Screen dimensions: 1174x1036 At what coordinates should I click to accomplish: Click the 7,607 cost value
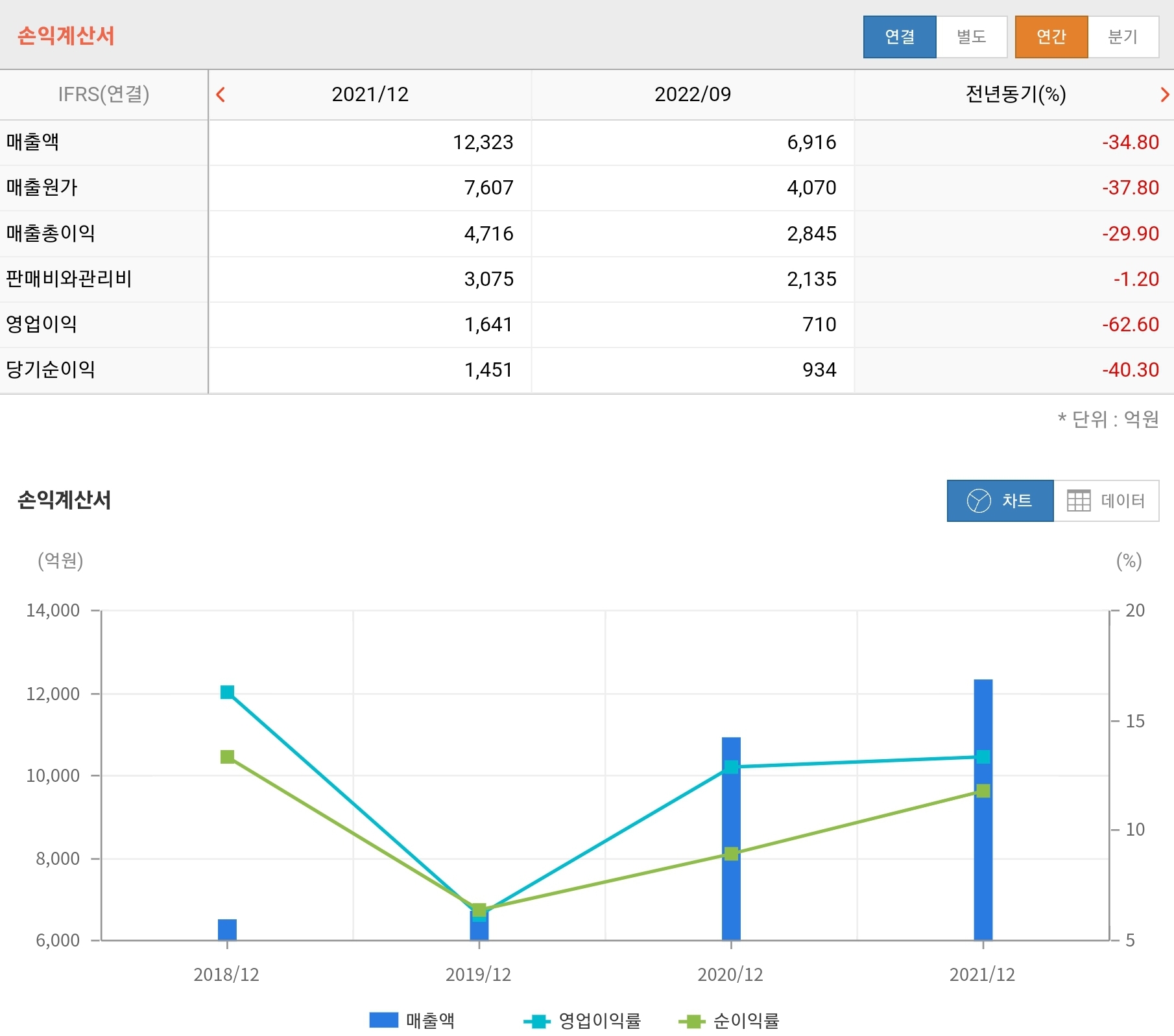pos(488,187)
